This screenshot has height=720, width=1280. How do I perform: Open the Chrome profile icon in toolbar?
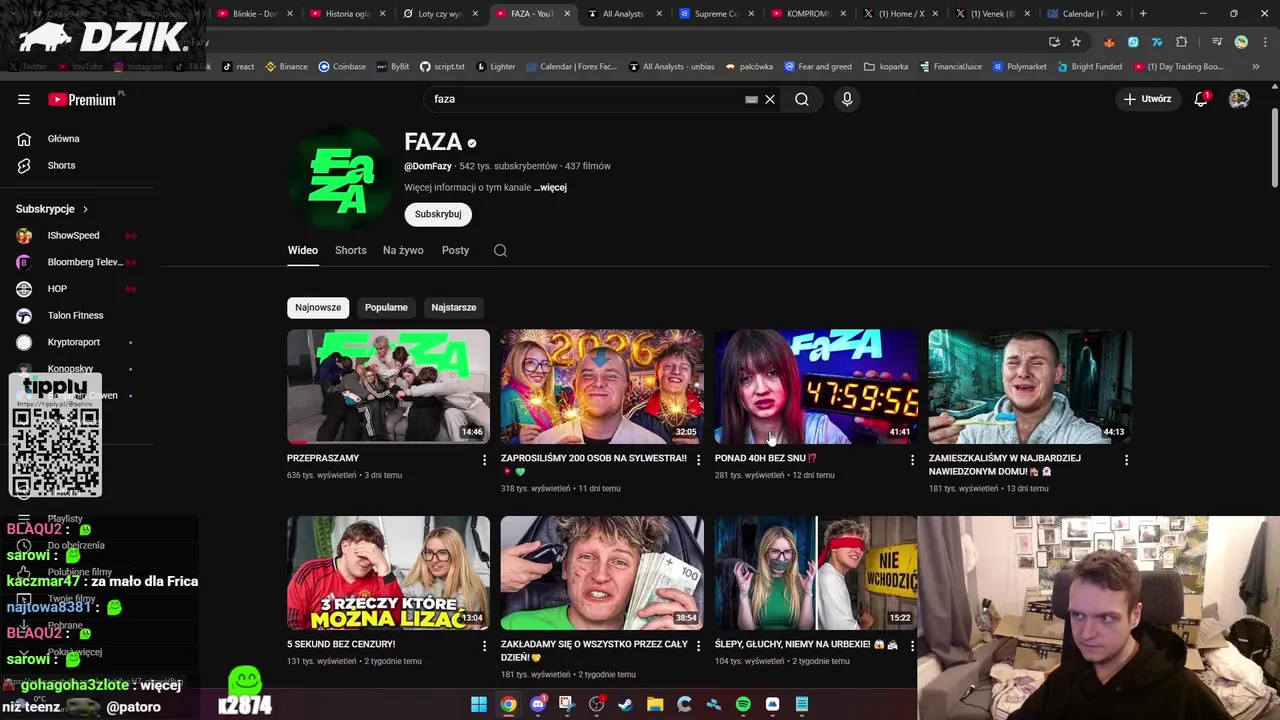click(1241, 42)
